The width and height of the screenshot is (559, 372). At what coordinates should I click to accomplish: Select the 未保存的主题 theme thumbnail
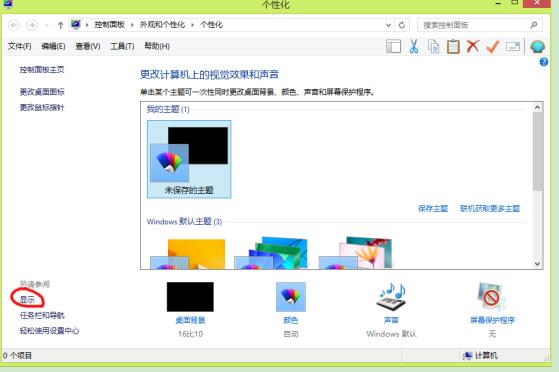coord(189,159)
